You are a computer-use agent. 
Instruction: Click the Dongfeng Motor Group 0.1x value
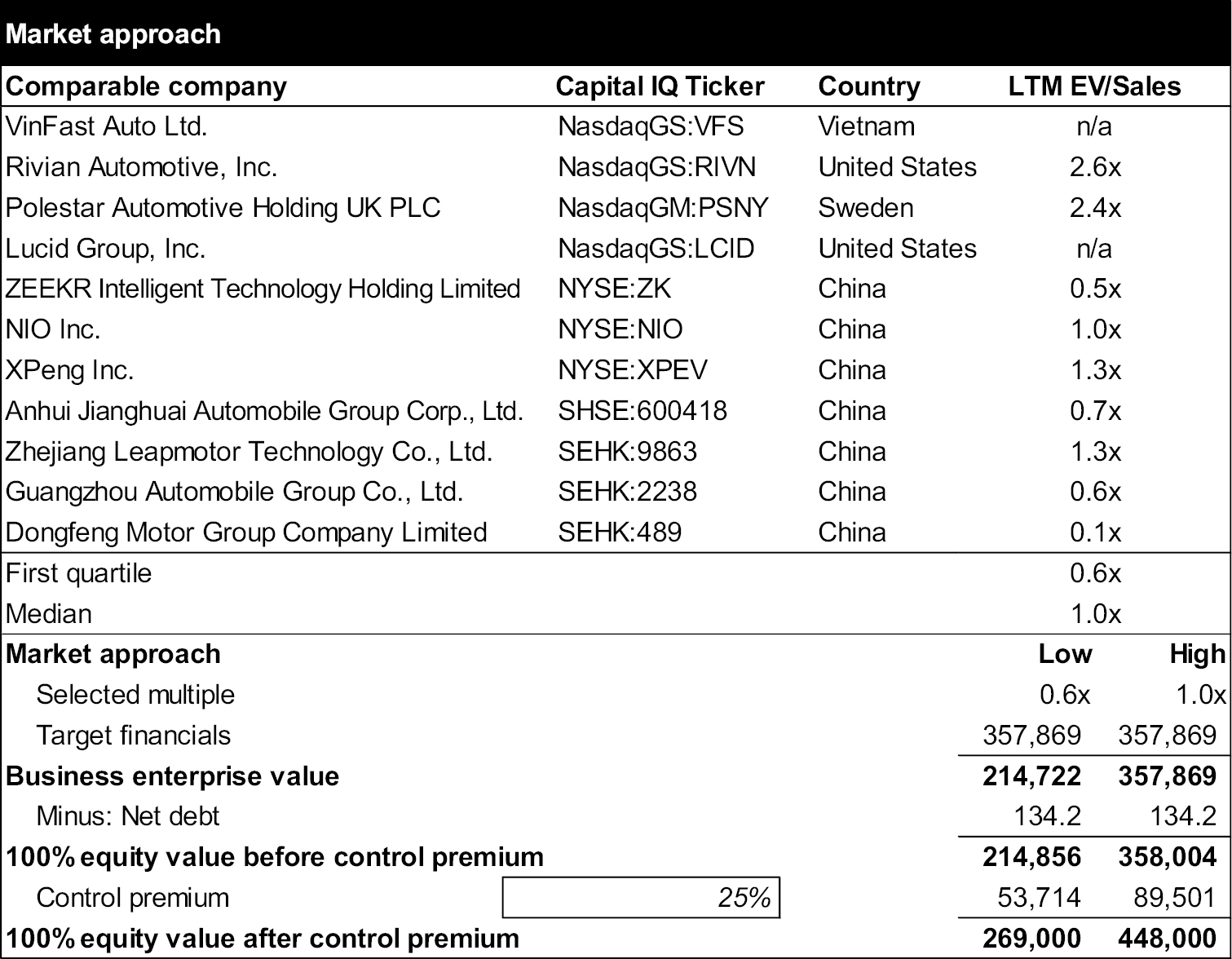point(1095,533)
